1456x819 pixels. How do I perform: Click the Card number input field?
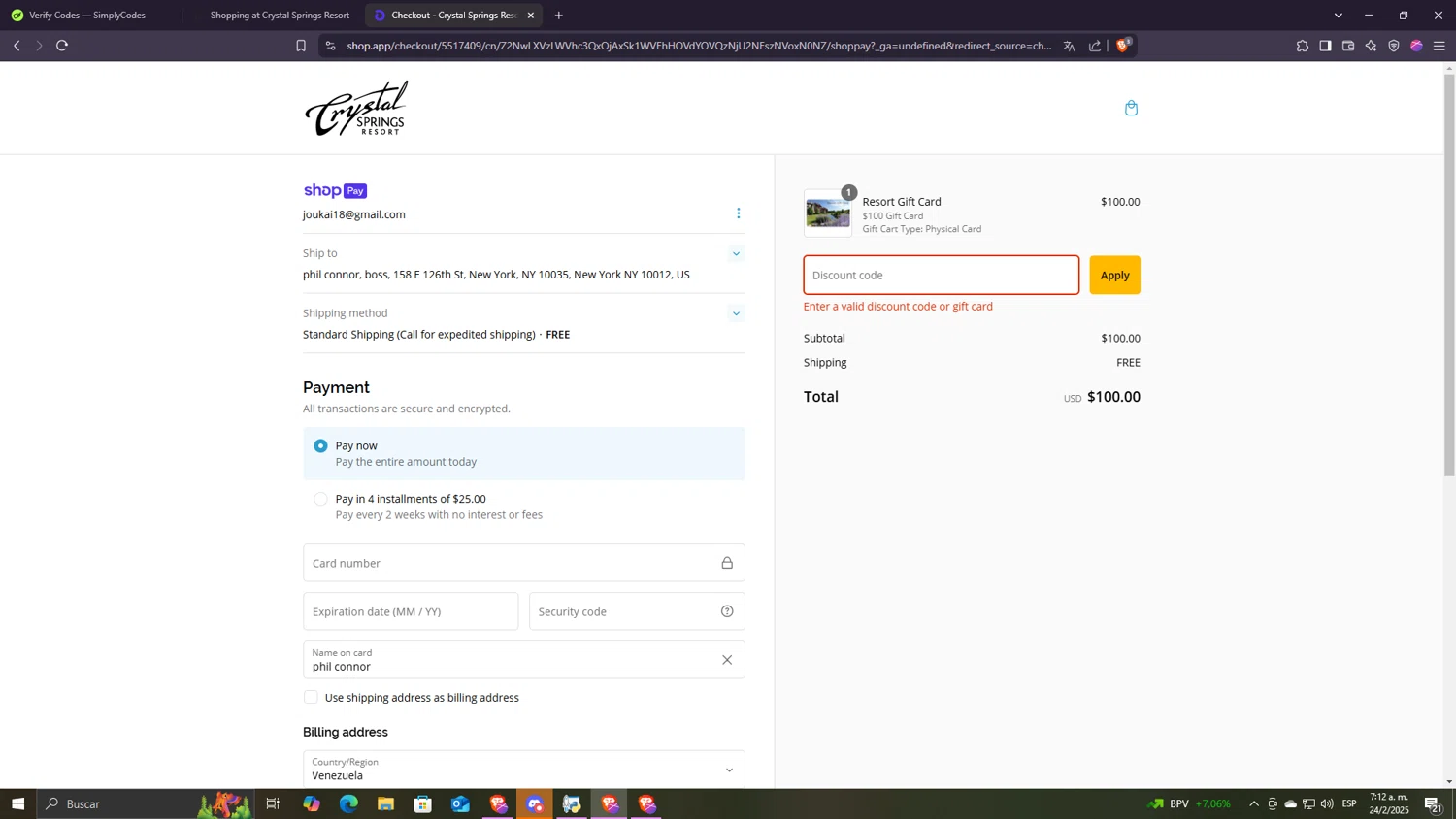coord(524,563)
